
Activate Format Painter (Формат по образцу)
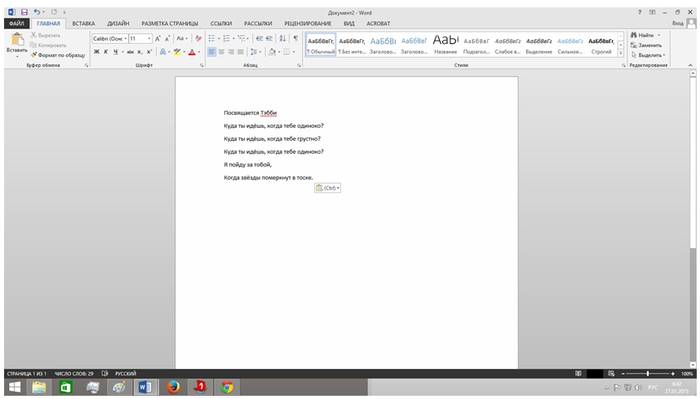click(x=58, y=55)
